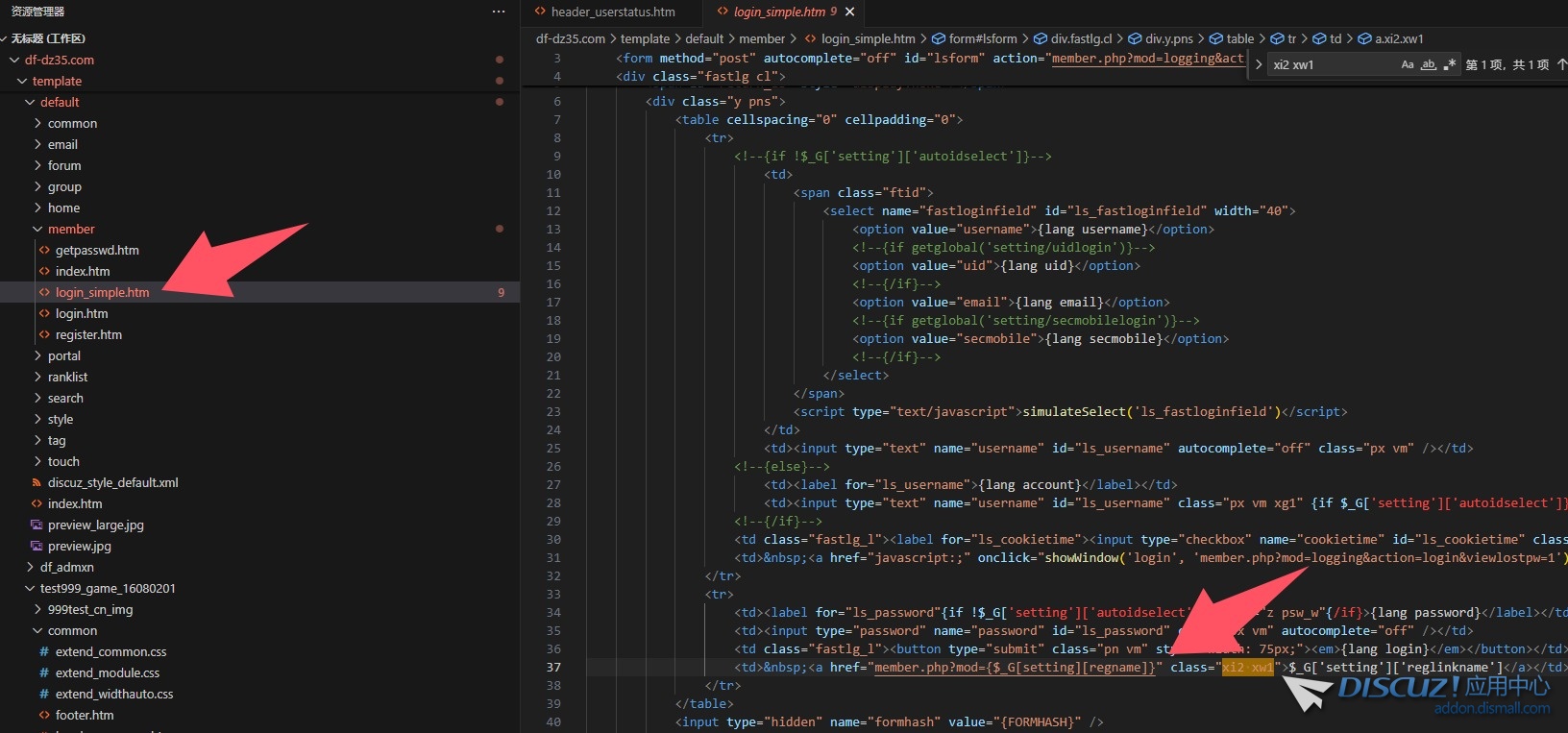This screenshot has width=1568, height=733.
Task: Open register.htm from the file tree
Action: coord(88,334)
